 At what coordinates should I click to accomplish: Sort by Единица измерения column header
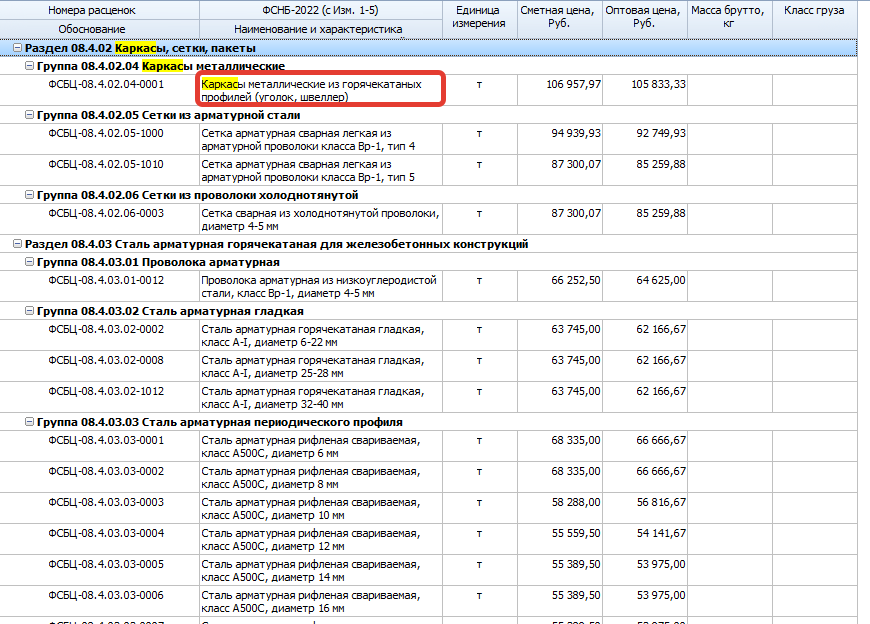coord(479,17)
